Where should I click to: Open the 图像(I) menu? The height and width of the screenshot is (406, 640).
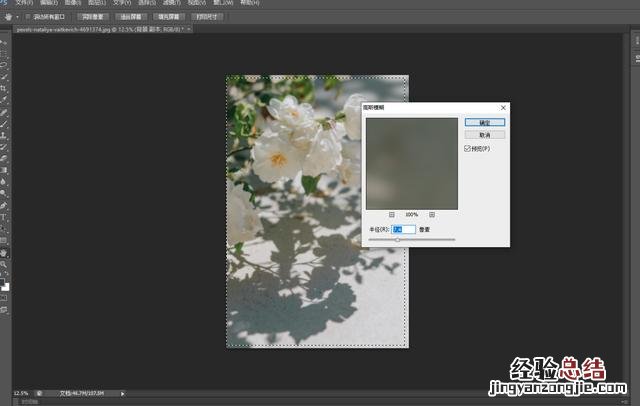73,2
